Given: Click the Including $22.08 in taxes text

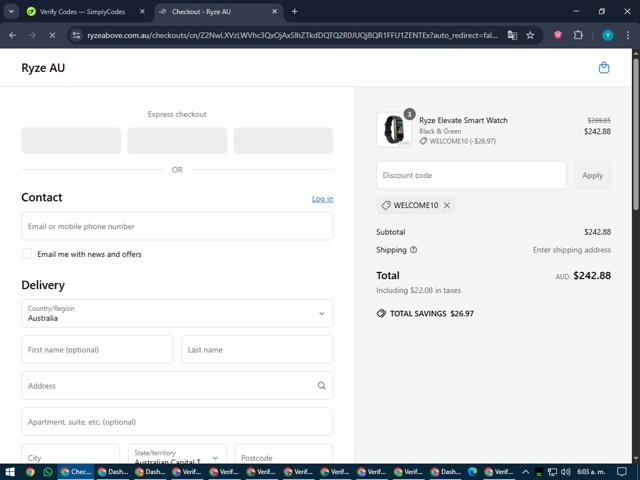Looking at the screenshot, I should pos(418,290).
